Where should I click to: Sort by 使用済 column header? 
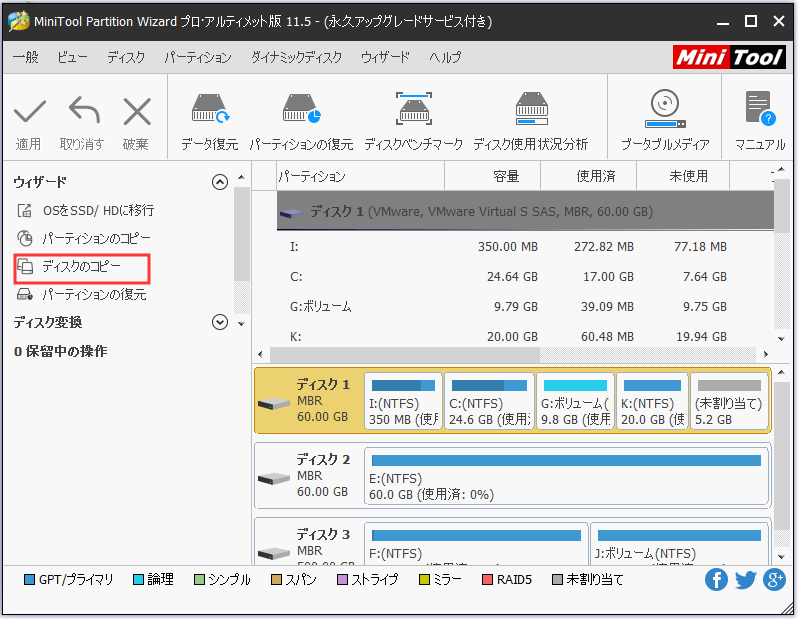(x=588, y=176)
